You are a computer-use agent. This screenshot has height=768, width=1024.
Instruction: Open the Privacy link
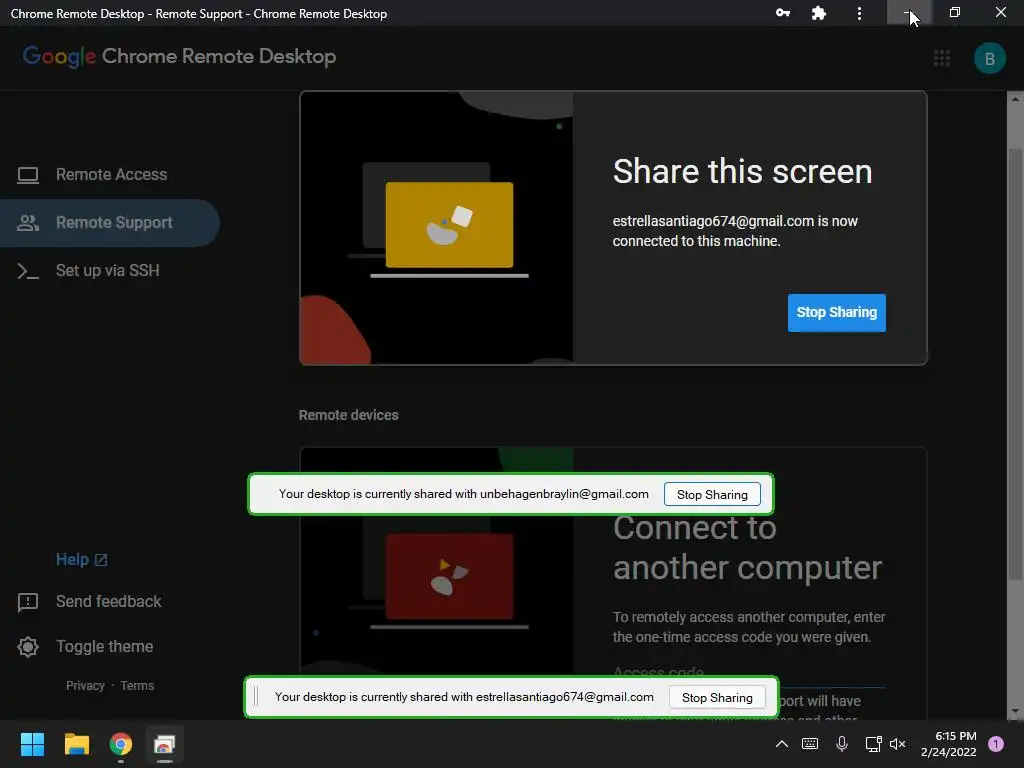[85, 686]
